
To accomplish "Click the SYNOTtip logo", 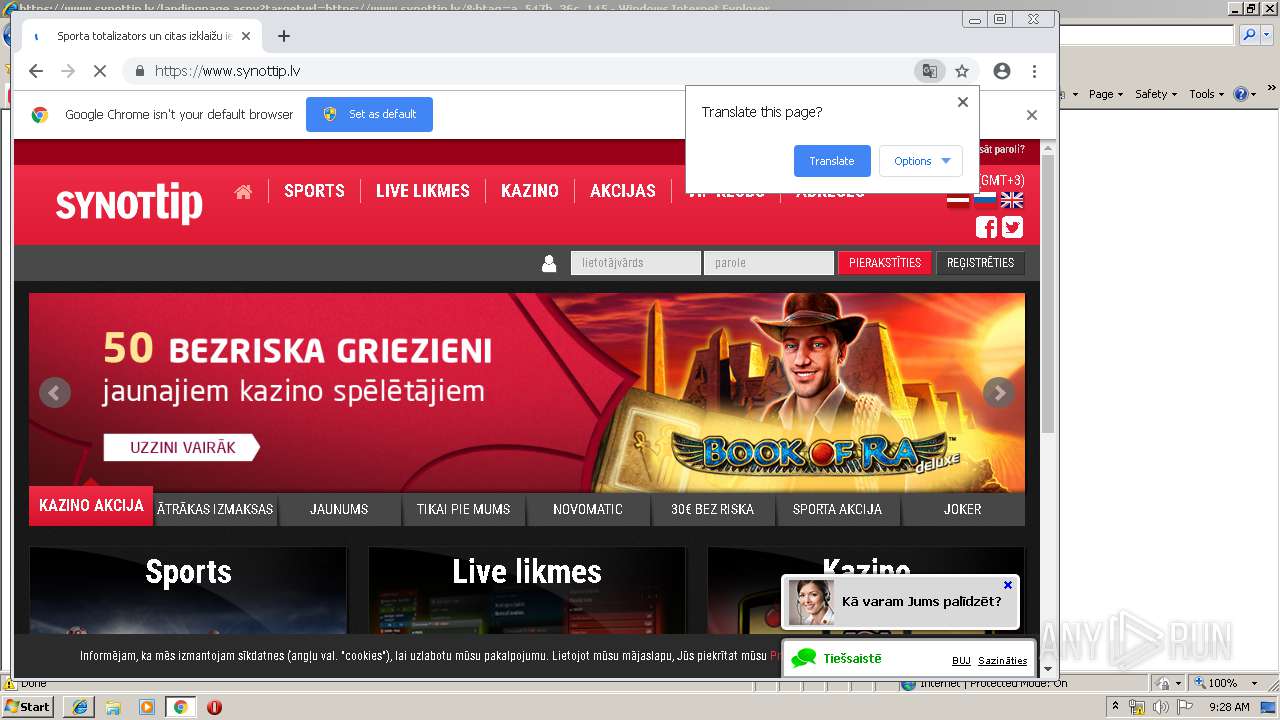I will 129,204.
